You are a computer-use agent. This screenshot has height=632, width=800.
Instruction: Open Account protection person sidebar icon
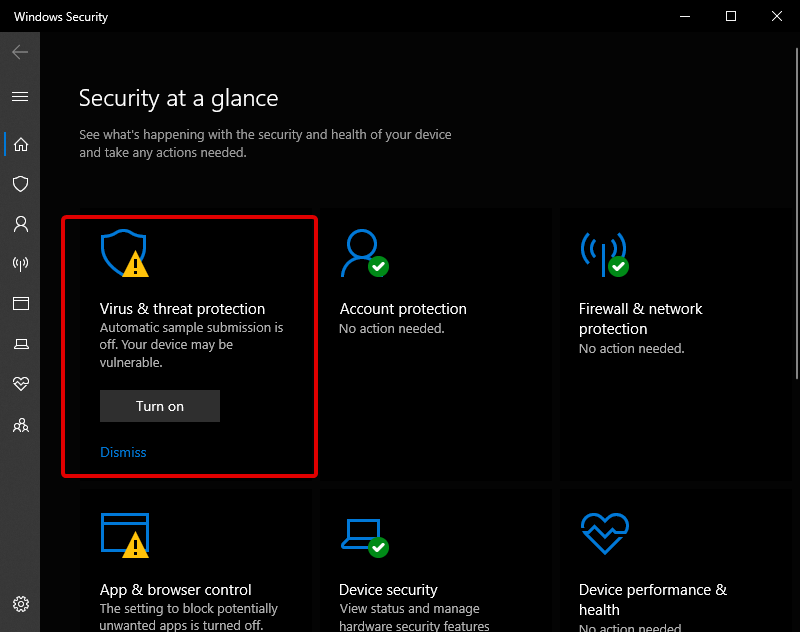20,224
